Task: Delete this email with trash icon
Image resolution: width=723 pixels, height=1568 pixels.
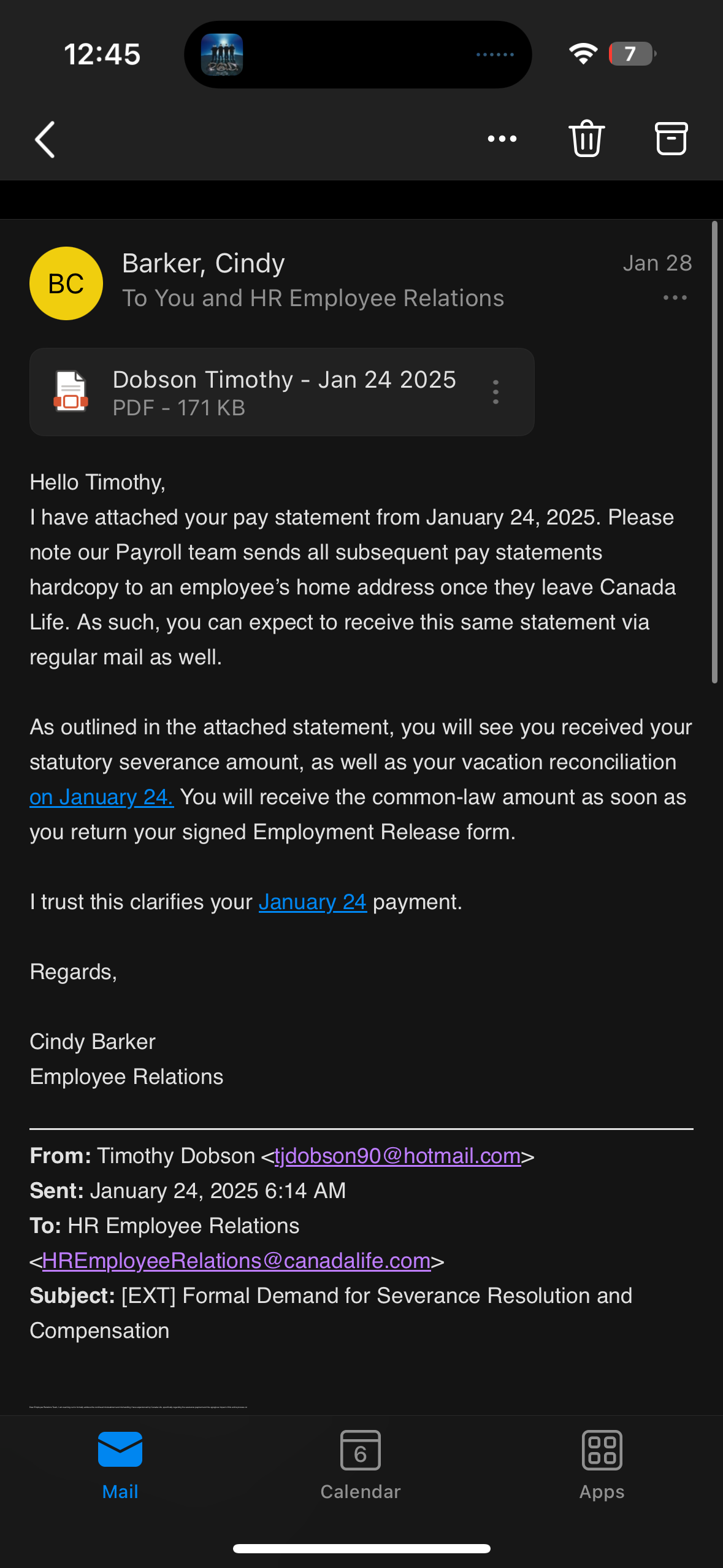Action: point(586,139)
